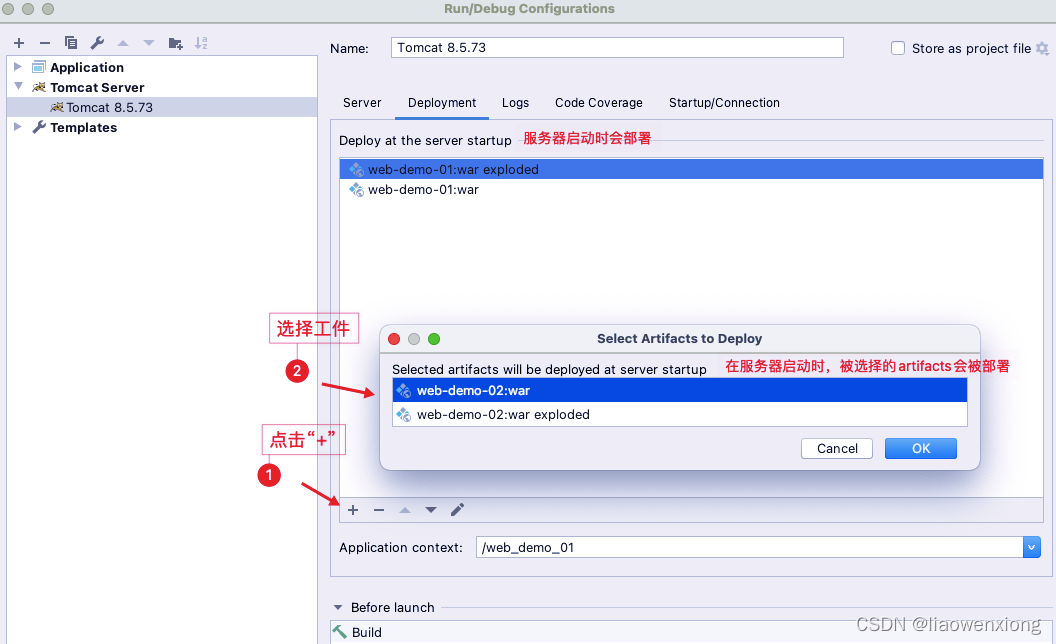Switch to the Logs tab

[515, 103]
